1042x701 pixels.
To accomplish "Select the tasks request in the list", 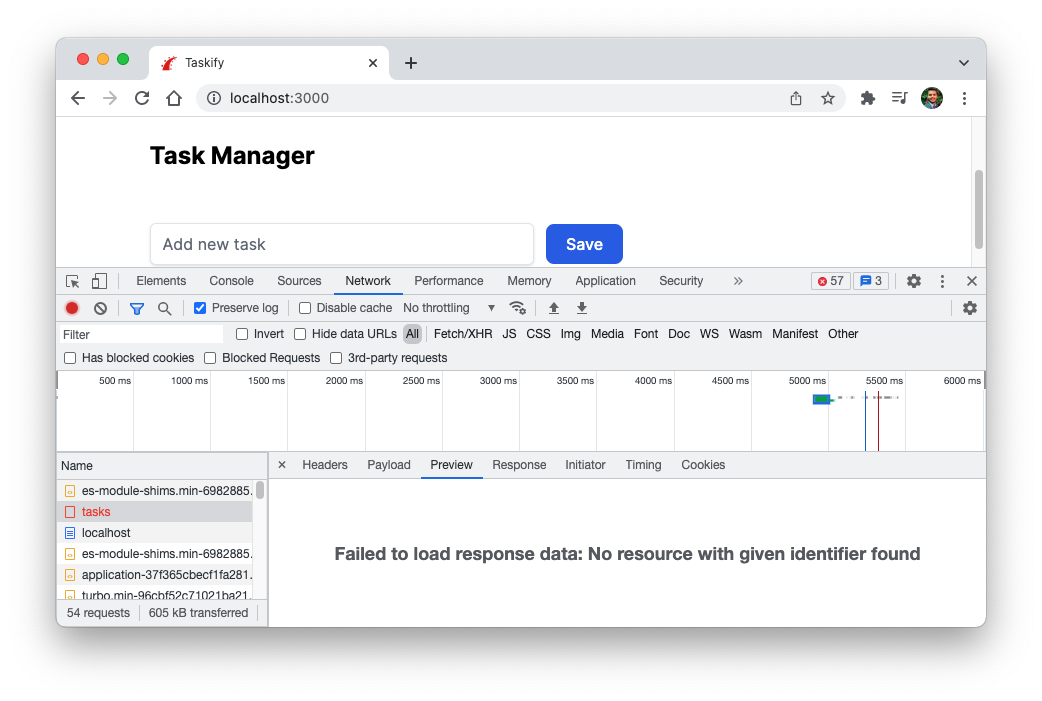I will click(x=95, y=511).
